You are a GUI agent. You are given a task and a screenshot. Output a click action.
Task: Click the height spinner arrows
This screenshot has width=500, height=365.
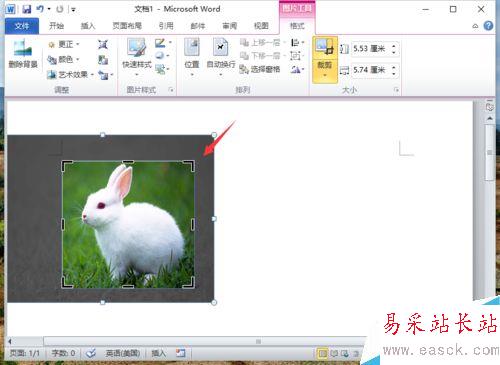[x=394, y=49]
